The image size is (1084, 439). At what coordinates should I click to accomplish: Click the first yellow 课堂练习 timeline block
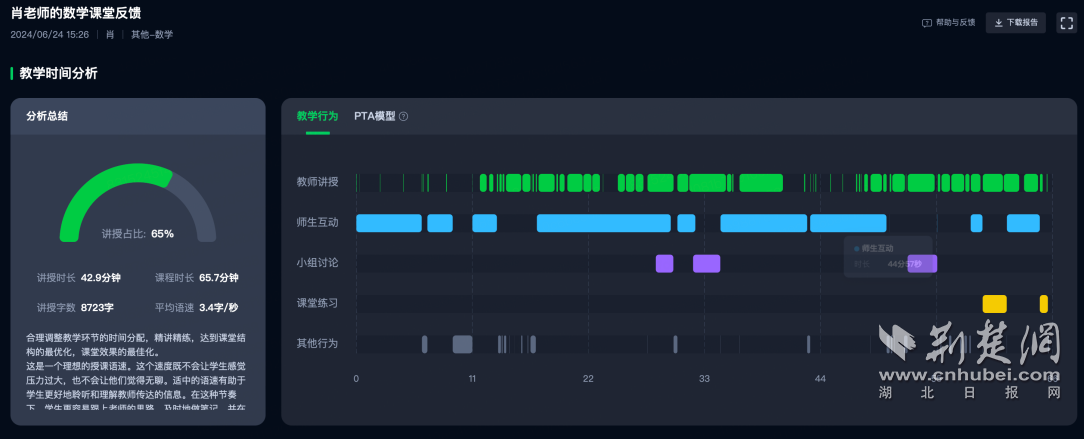coord(994,304)
